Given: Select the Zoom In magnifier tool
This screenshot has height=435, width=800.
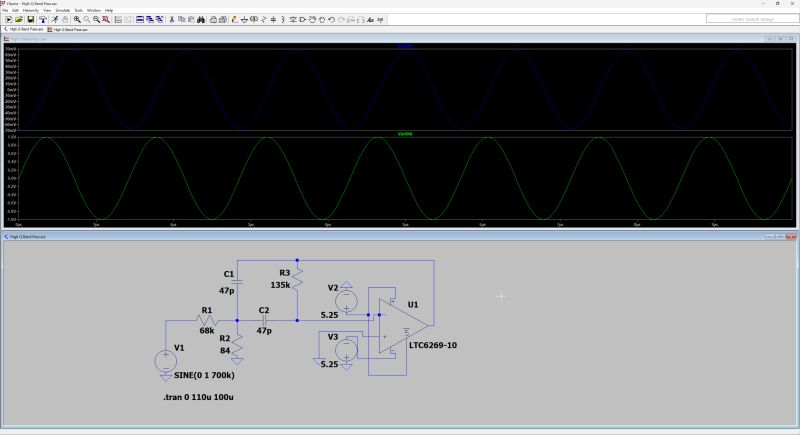Looking at the screenshot, I should (77, 19).
